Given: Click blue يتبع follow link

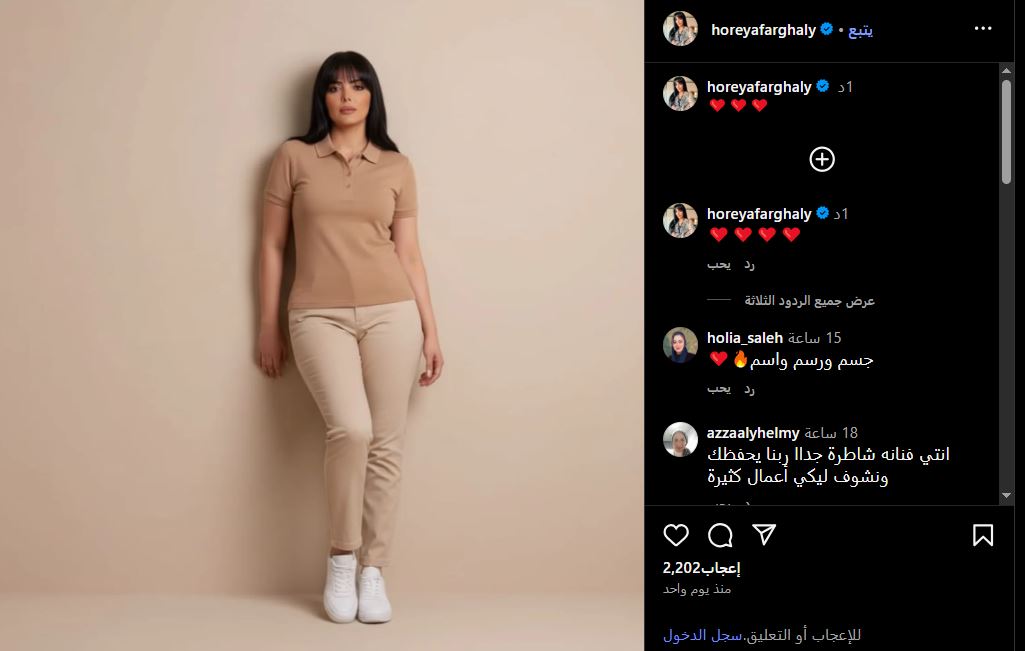Looking at the screenshot, I should 860,30.
